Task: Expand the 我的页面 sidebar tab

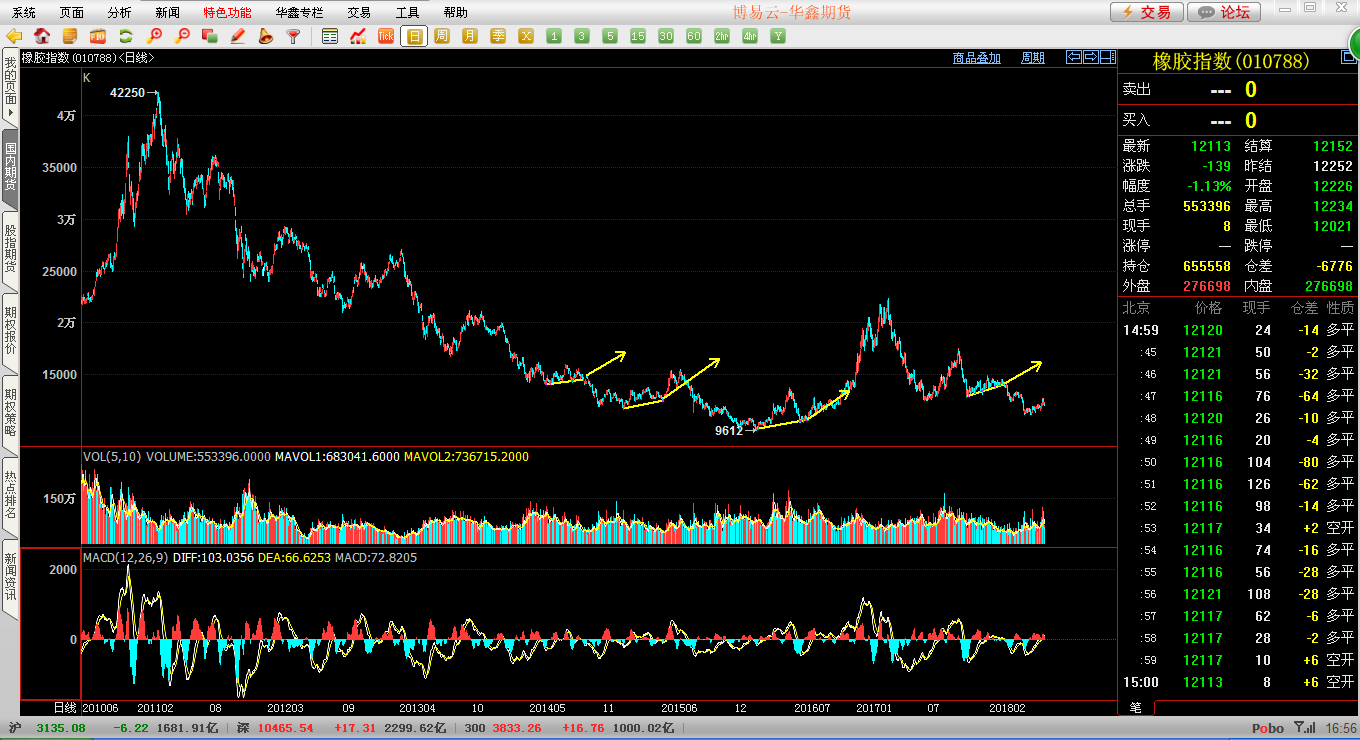Action: (10, 88)
